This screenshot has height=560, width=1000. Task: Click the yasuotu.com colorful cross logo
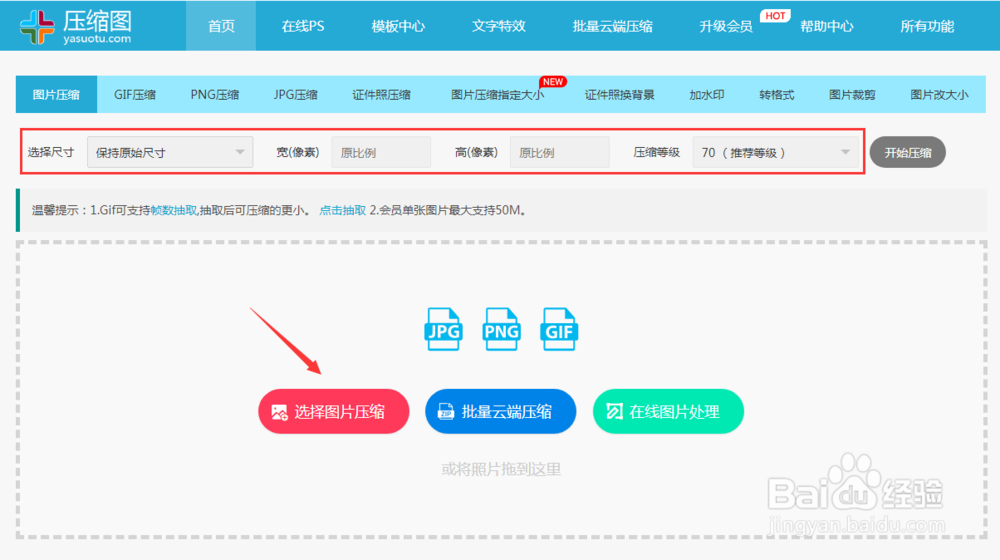(x=37, y=26)
